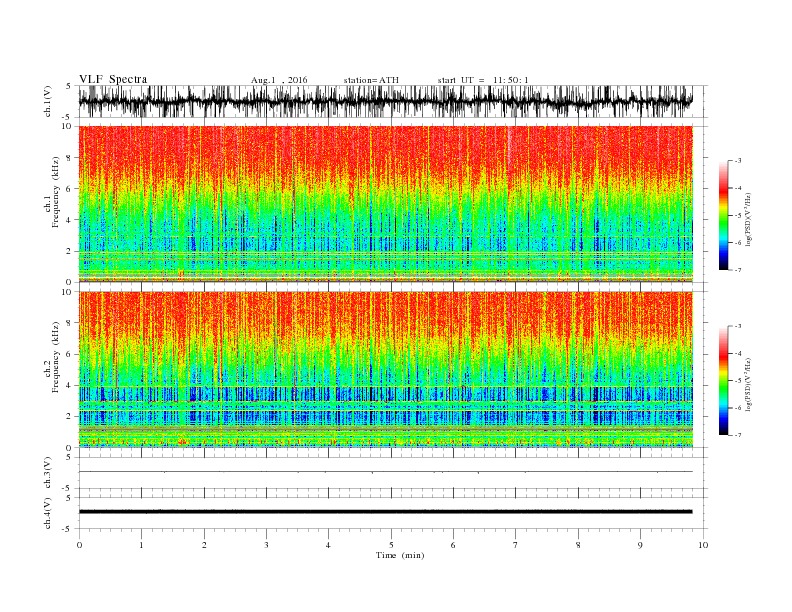Click the '4' tick on Time axis

pos(328,545)
